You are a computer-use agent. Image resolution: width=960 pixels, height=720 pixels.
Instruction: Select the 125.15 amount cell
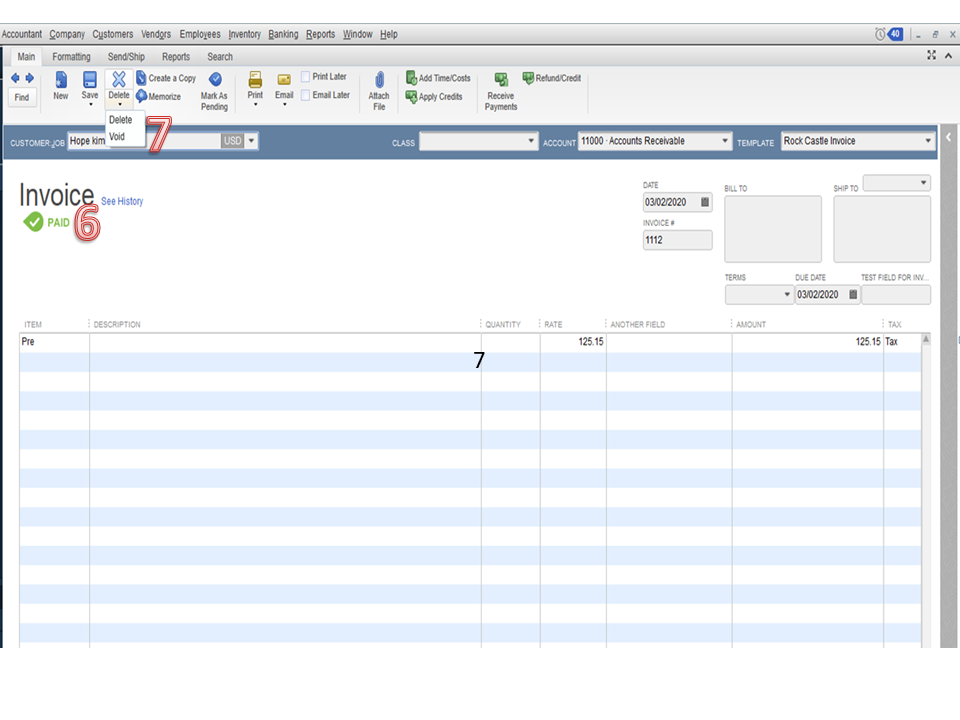coord(808,342)
